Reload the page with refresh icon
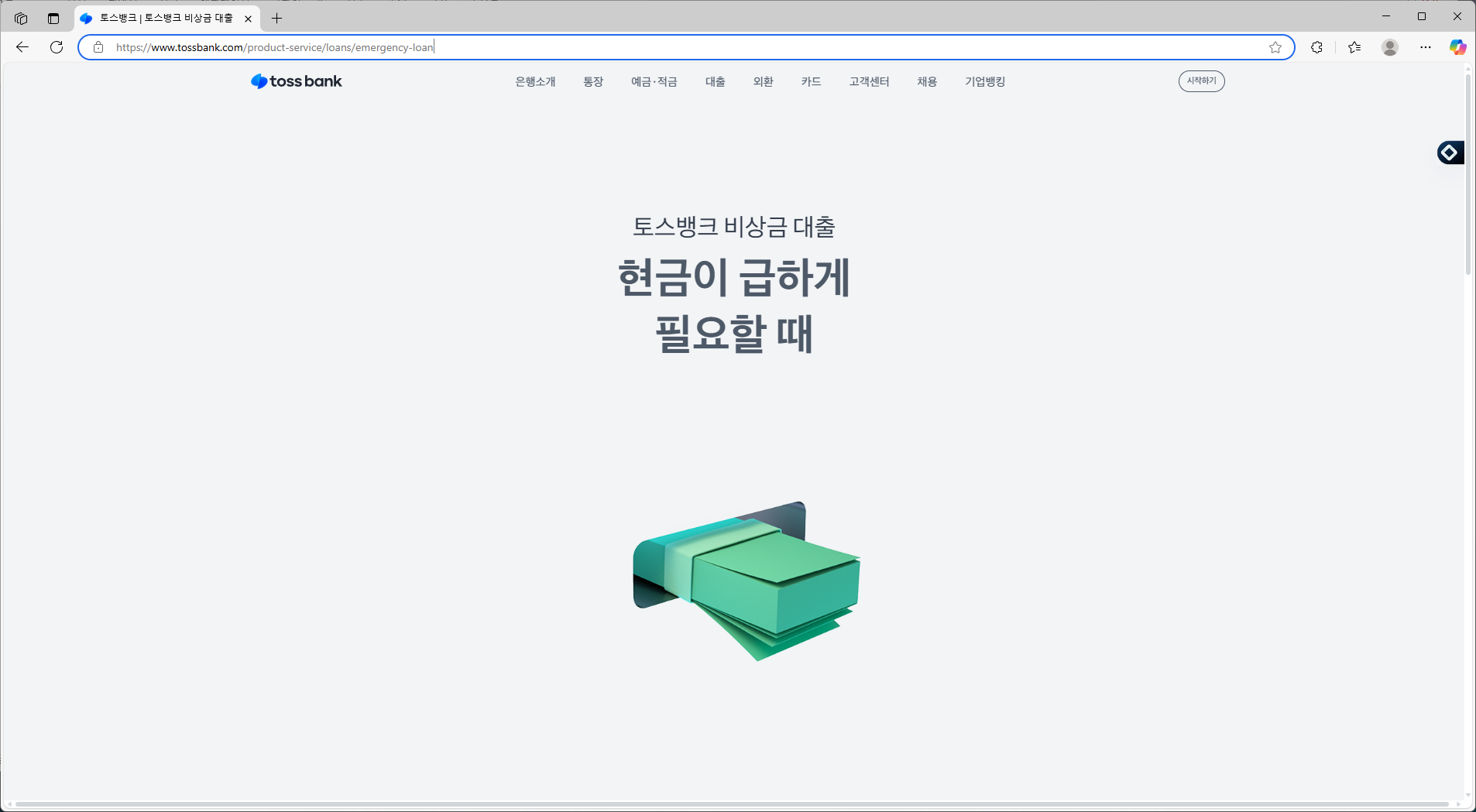The height and width of the screenshot is (812, 1476). pos(57,47)
